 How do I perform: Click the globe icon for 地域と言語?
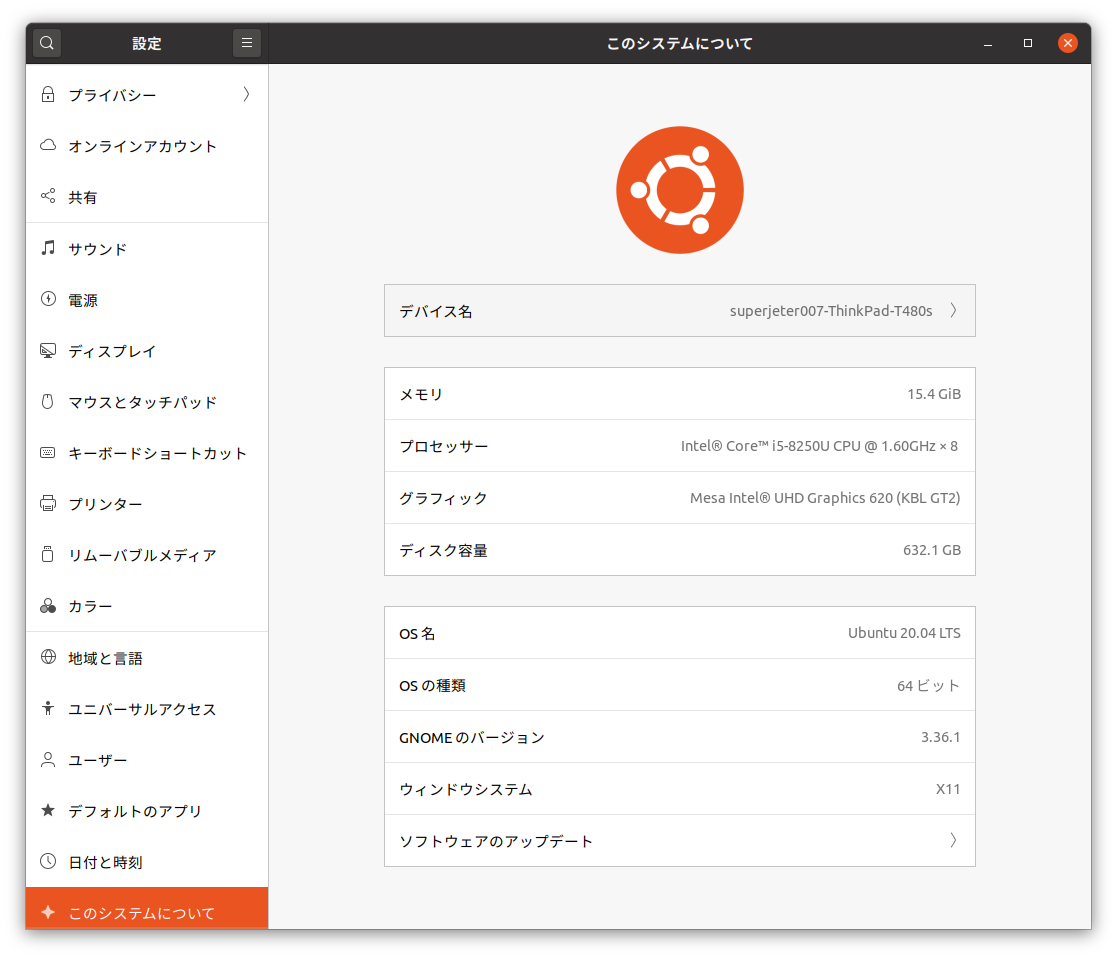tap(48, 657)
